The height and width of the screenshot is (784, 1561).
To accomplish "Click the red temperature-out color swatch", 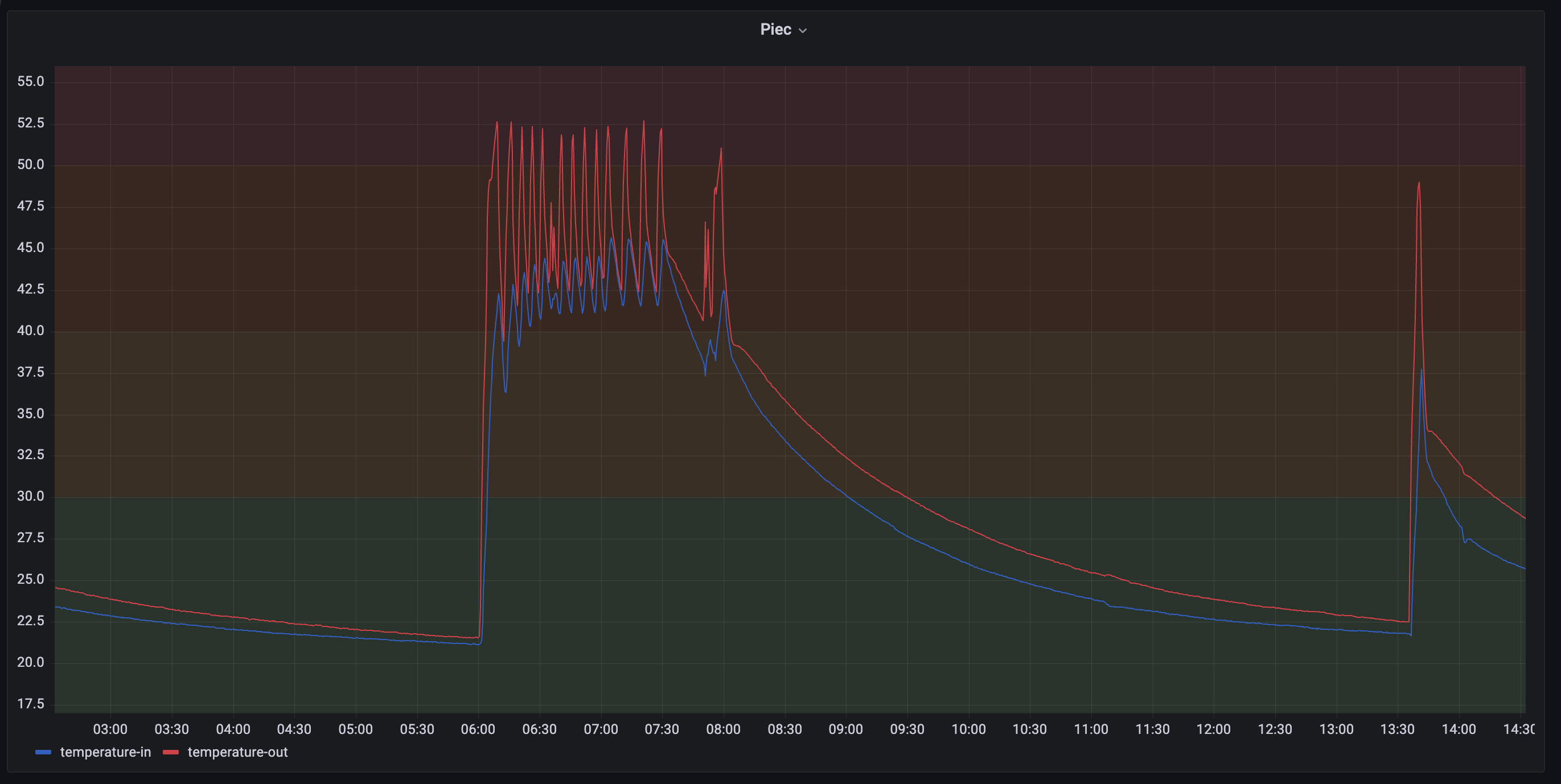I will click(x=171, y=752).
